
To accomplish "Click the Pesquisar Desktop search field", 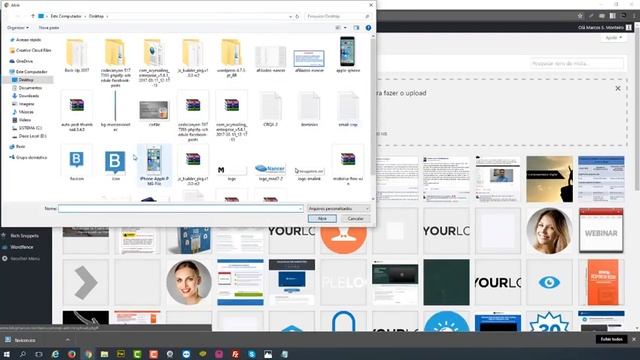I will [338, 16].
